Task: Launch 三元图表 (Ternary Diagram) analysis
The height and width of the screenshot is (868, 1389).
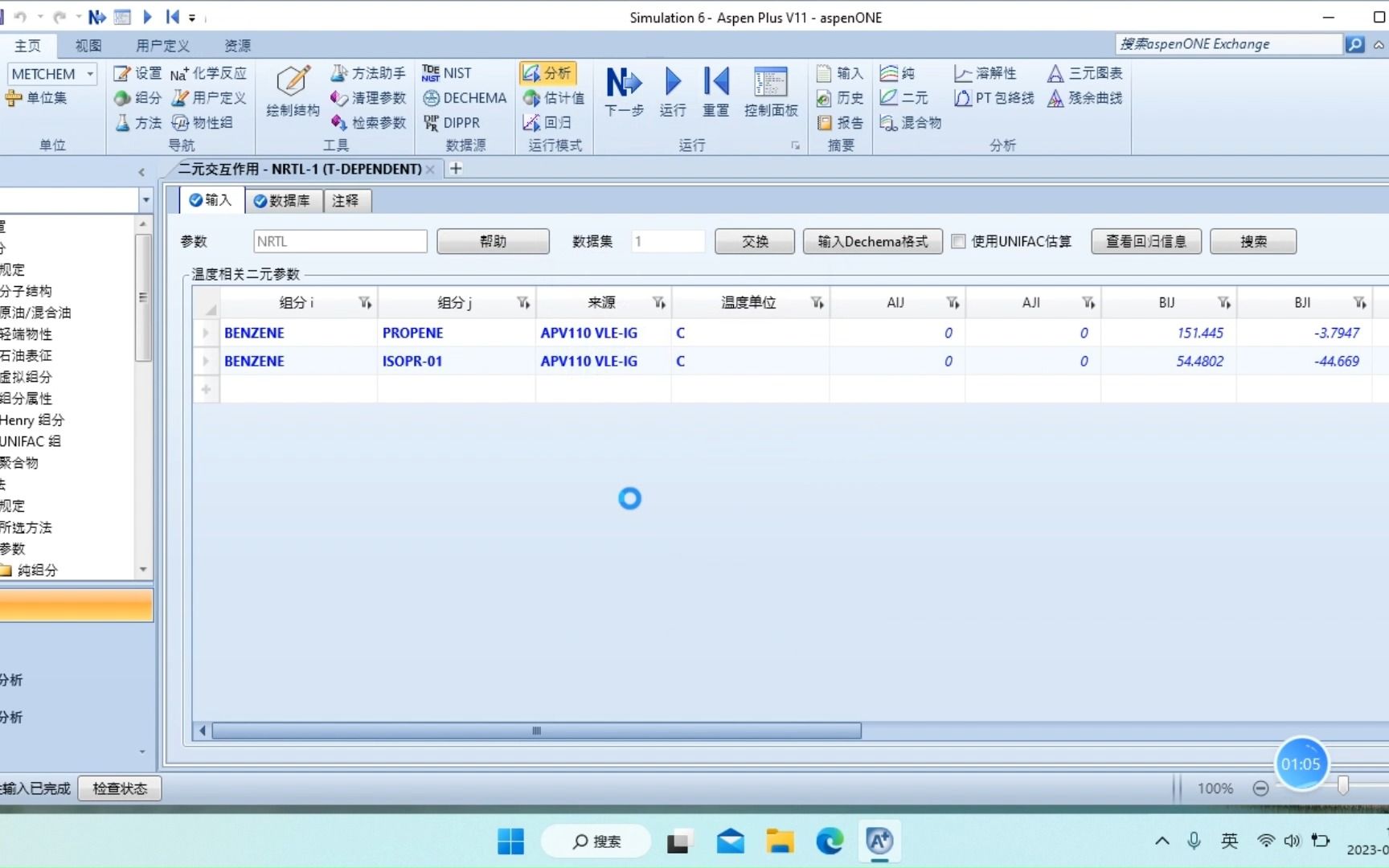Action: coord(1084,72)
